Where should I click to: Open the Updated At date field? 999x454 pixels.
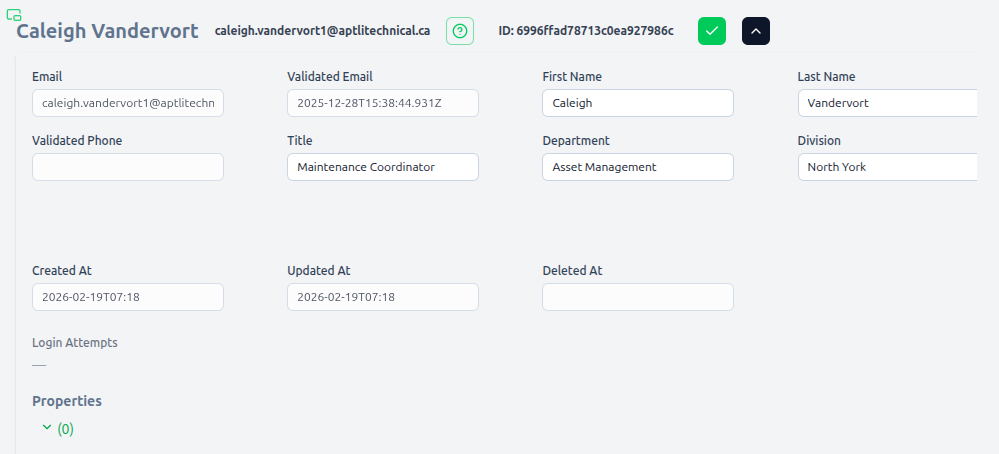382,297
